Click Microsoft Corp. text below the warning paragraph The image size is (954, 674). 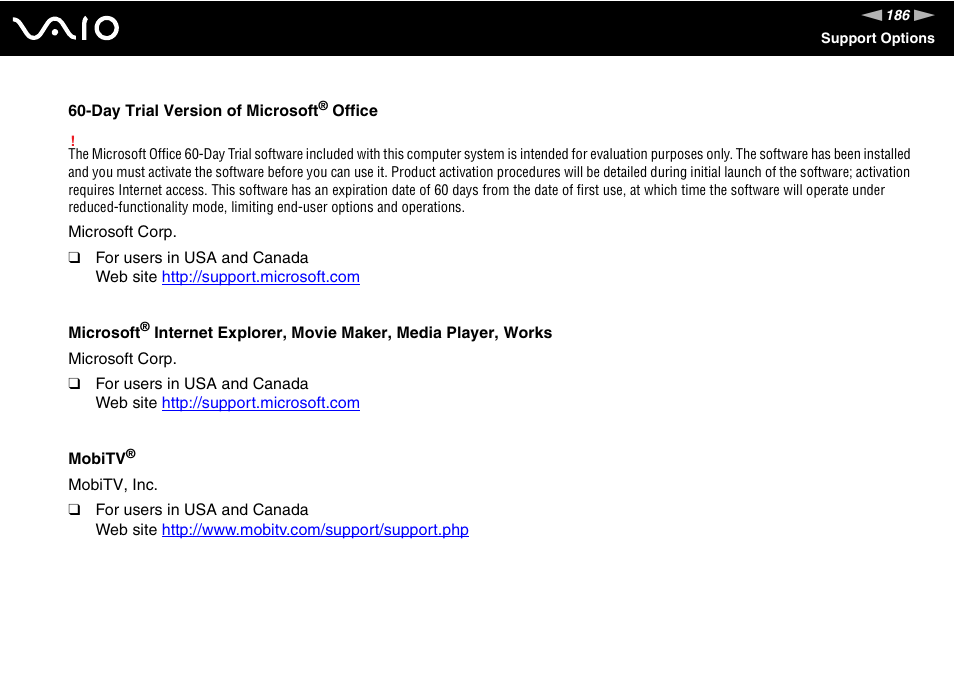[x=122, y=232]
